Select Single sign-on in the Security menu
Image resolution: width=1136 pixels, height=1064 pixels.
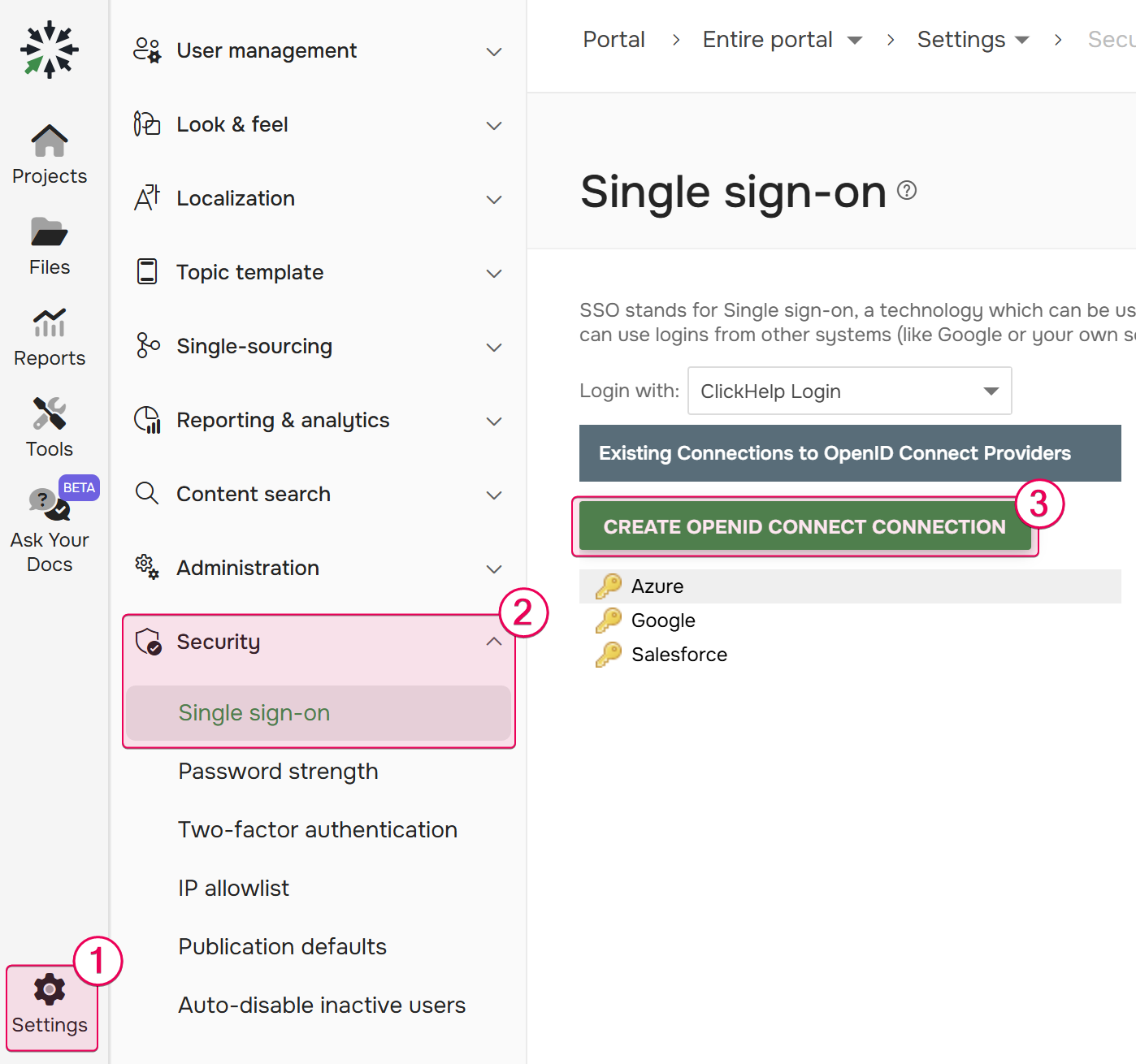click(254, 713)
